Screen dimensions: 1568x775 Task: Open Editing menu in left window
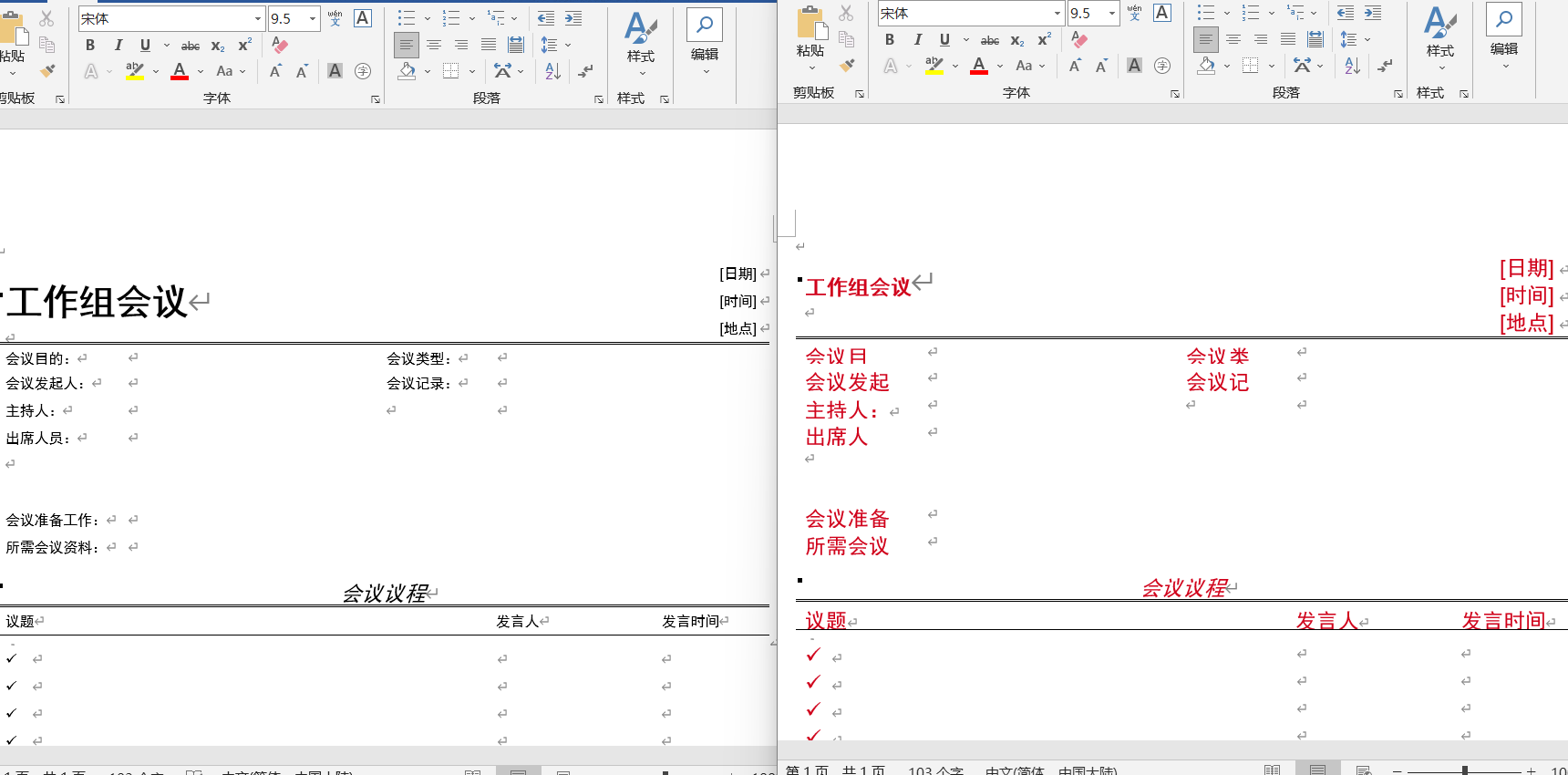(705, 42)
